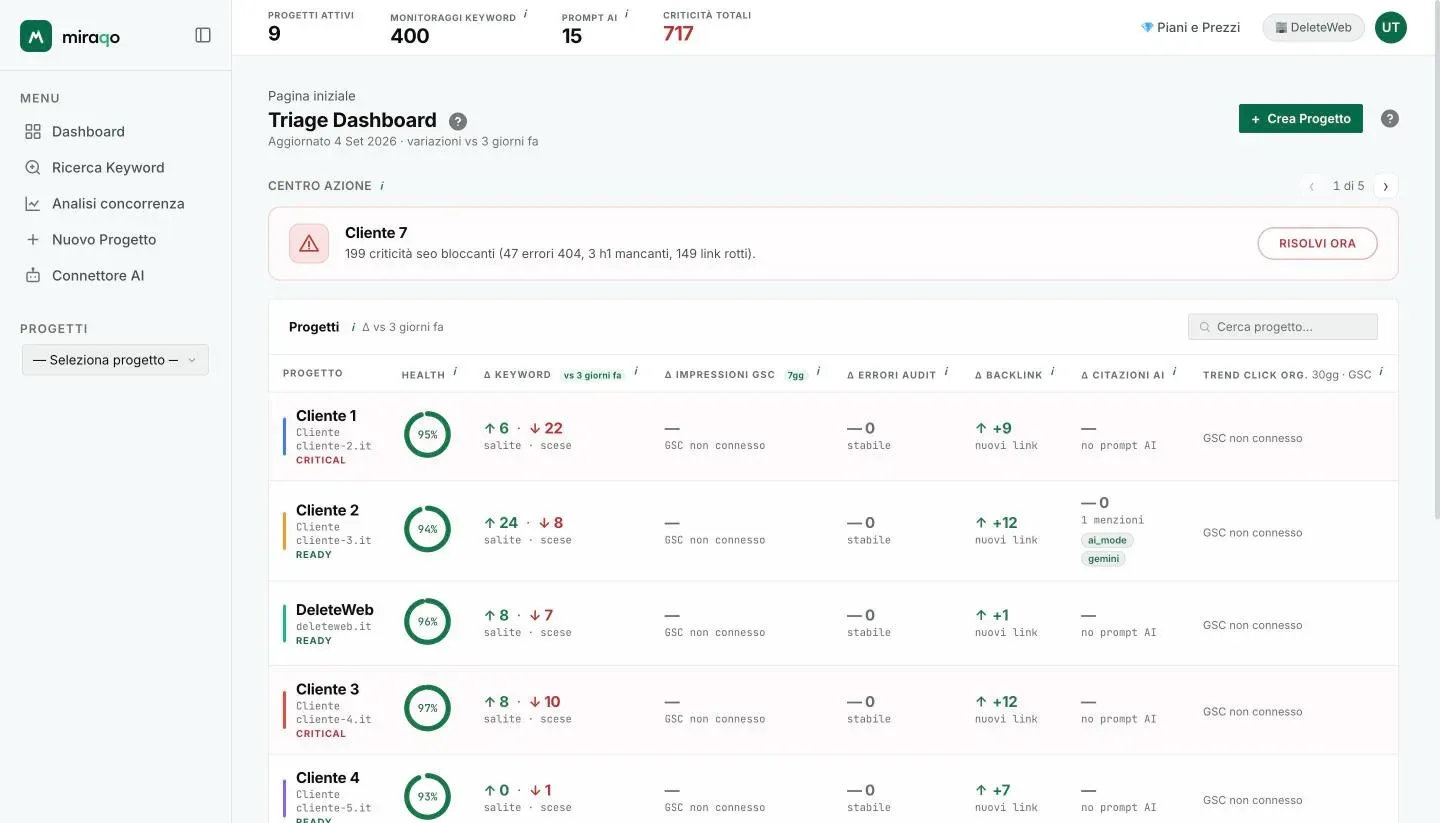Screen dimensions: 1440x823
Task: Open the Cliente 1 project row
Action: point(833,437)
